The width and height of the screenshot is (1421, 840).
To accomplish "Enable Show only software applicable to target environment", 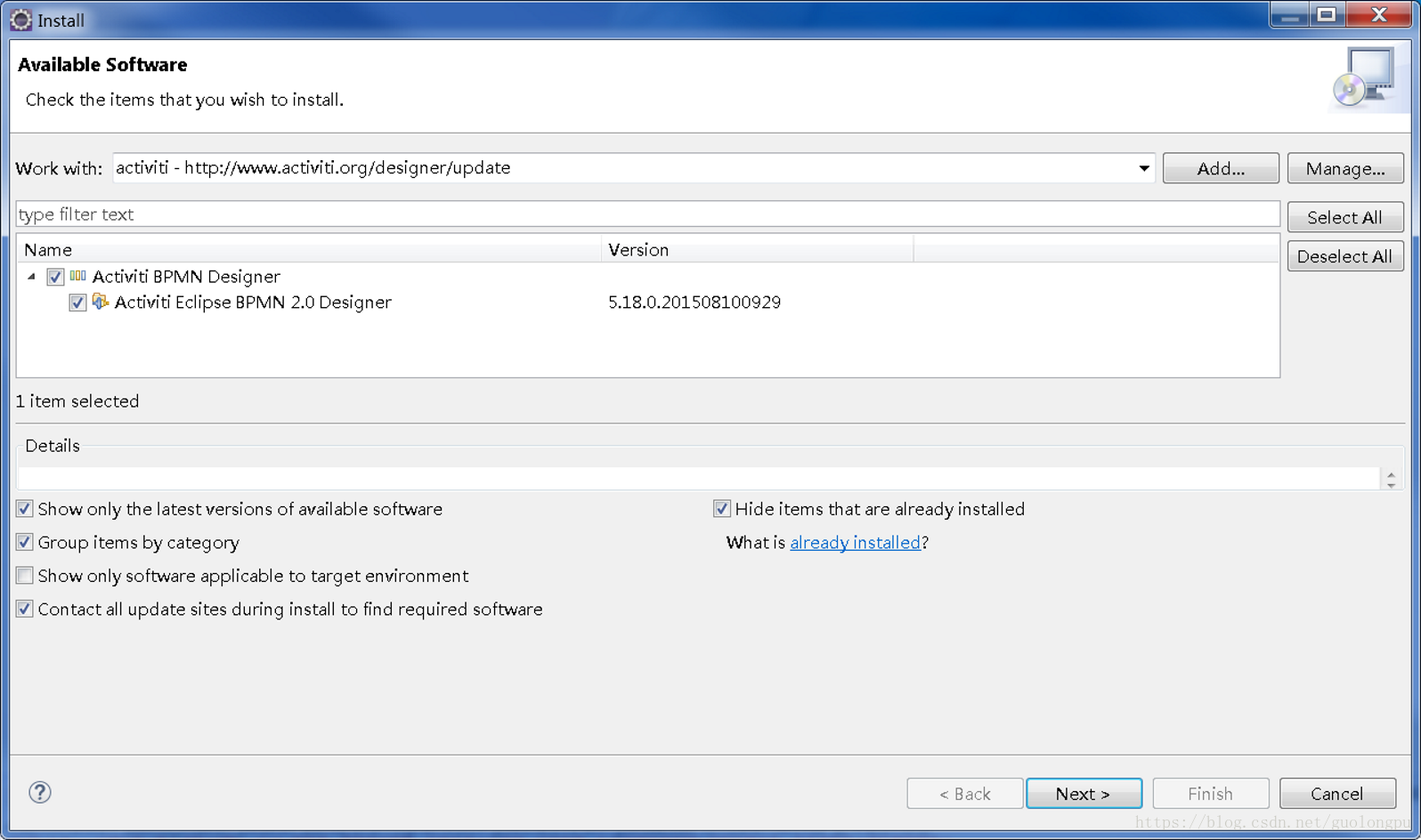I will click(x=25, y=576).
